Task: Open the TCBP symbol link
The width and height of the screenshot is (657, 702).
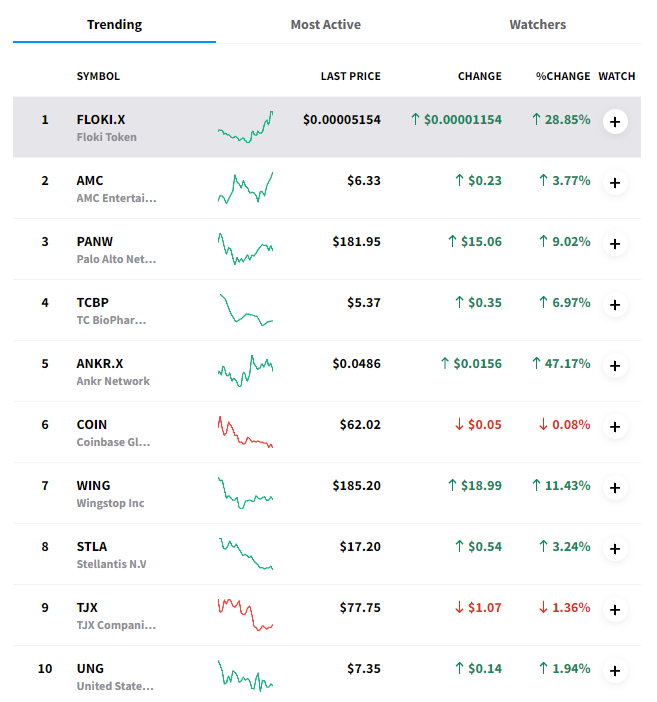Action: coord(92,303)
